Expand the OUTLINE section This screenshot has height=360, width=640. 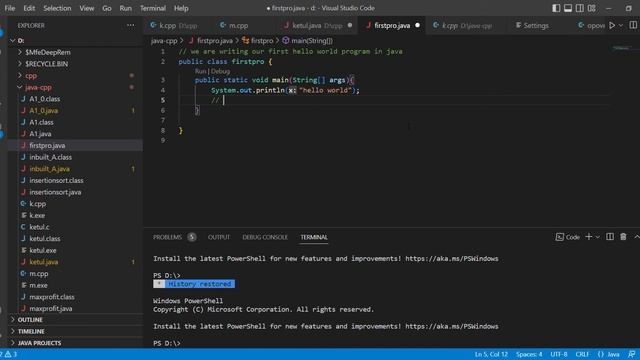[75, 320]
